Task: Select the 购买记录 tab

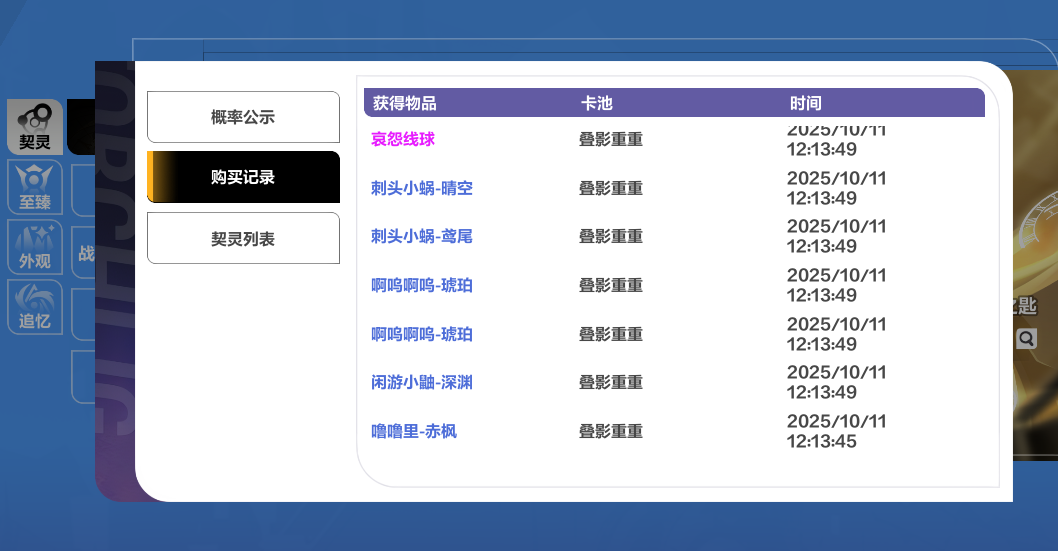Action: coord(243,177)
